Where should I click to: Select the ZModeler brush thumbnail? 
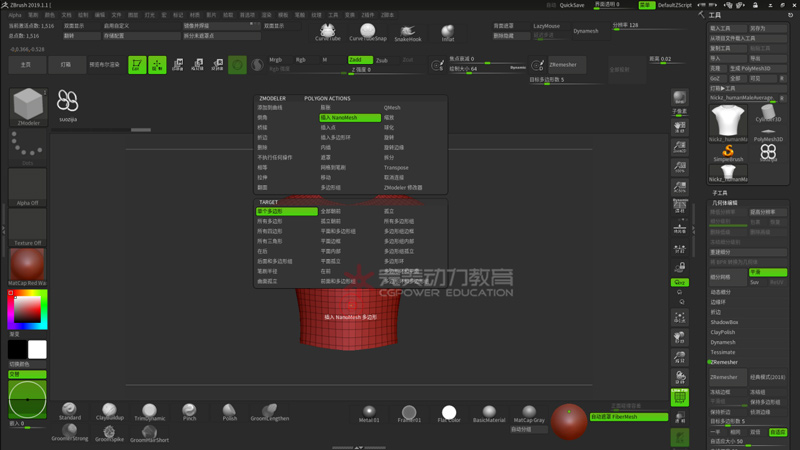[27, 104]
